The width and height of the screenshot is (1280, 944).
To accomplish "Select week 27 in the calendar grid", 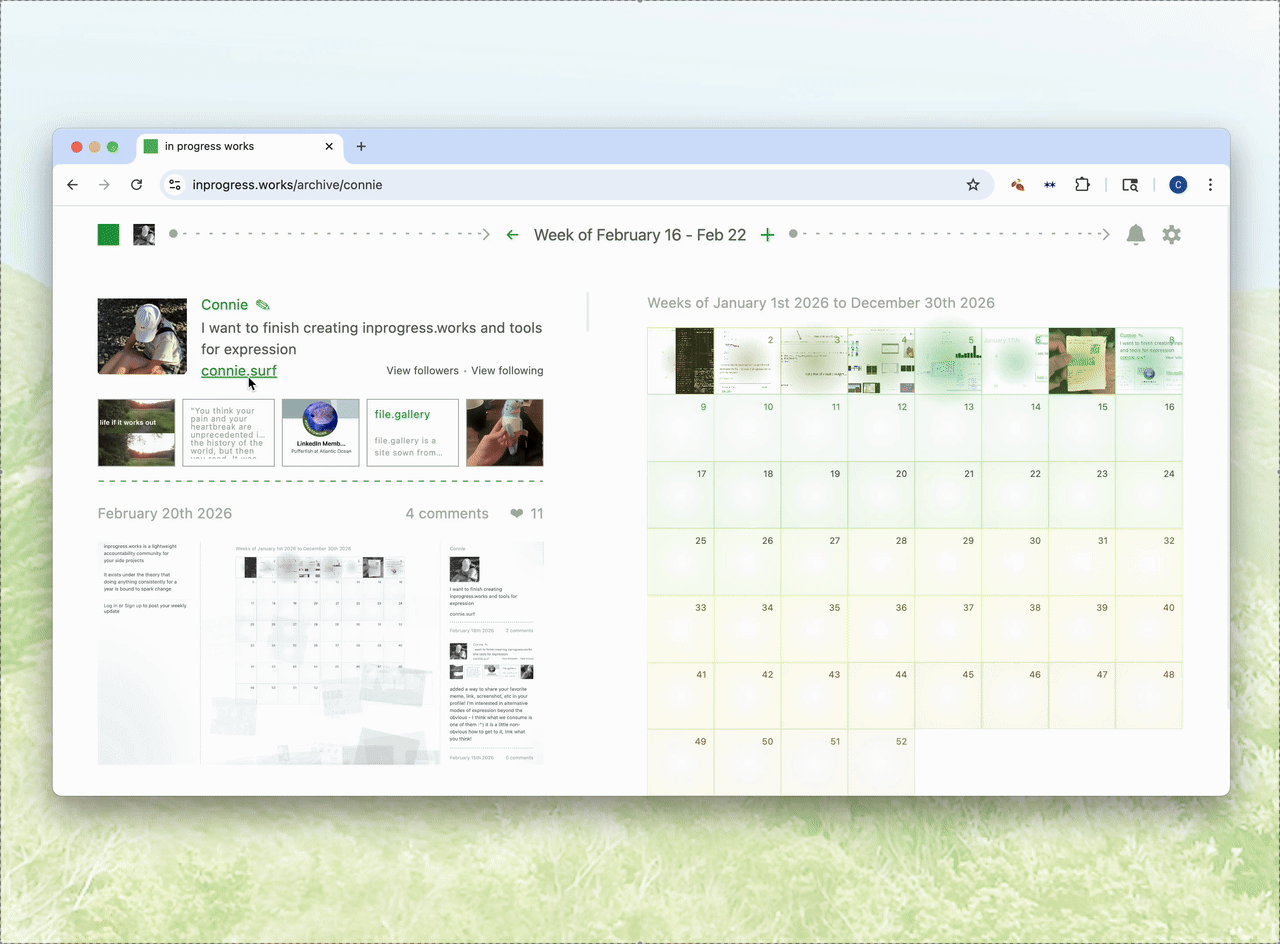I will tap(814, 562).
